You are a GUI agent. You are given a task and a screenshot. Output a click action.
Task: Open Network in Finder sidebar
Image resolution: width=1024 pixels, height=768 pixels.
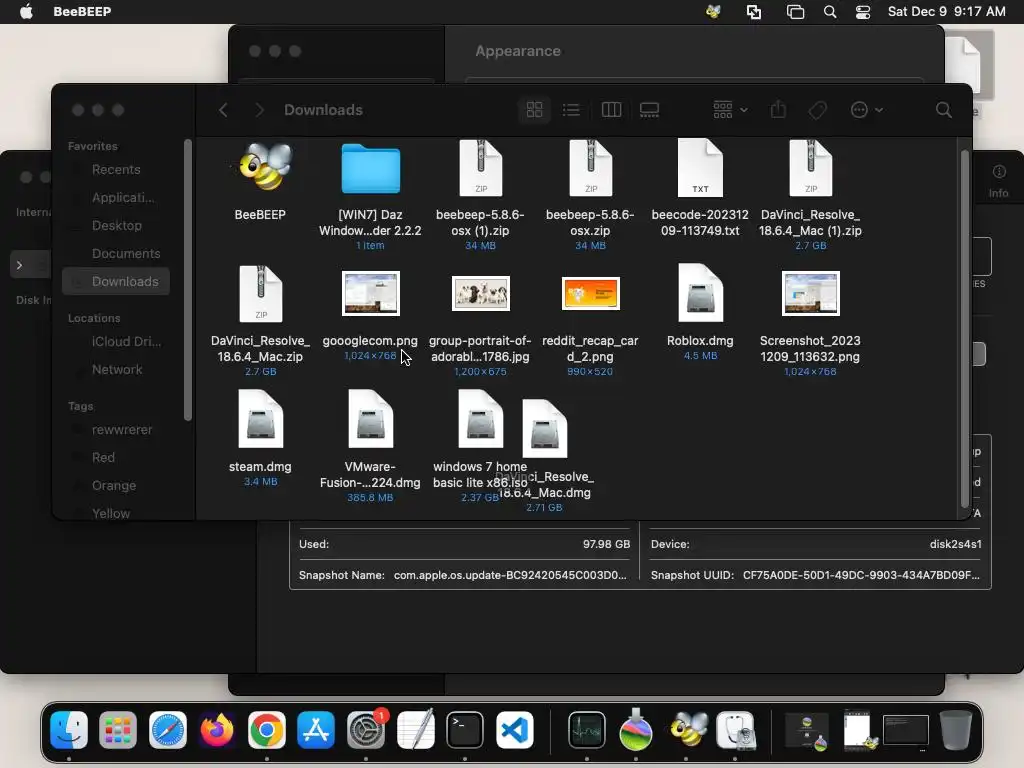click(116, 370)
